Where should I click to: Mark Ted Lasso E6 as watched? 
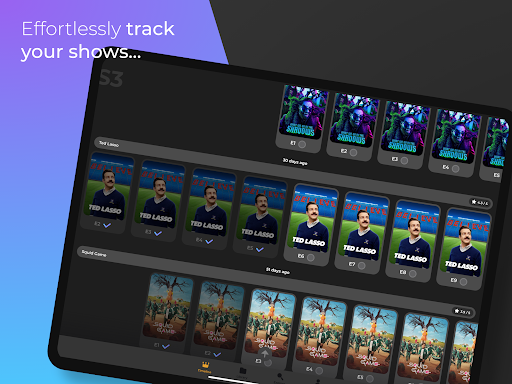pyautogui.click(x=311, y=258)
